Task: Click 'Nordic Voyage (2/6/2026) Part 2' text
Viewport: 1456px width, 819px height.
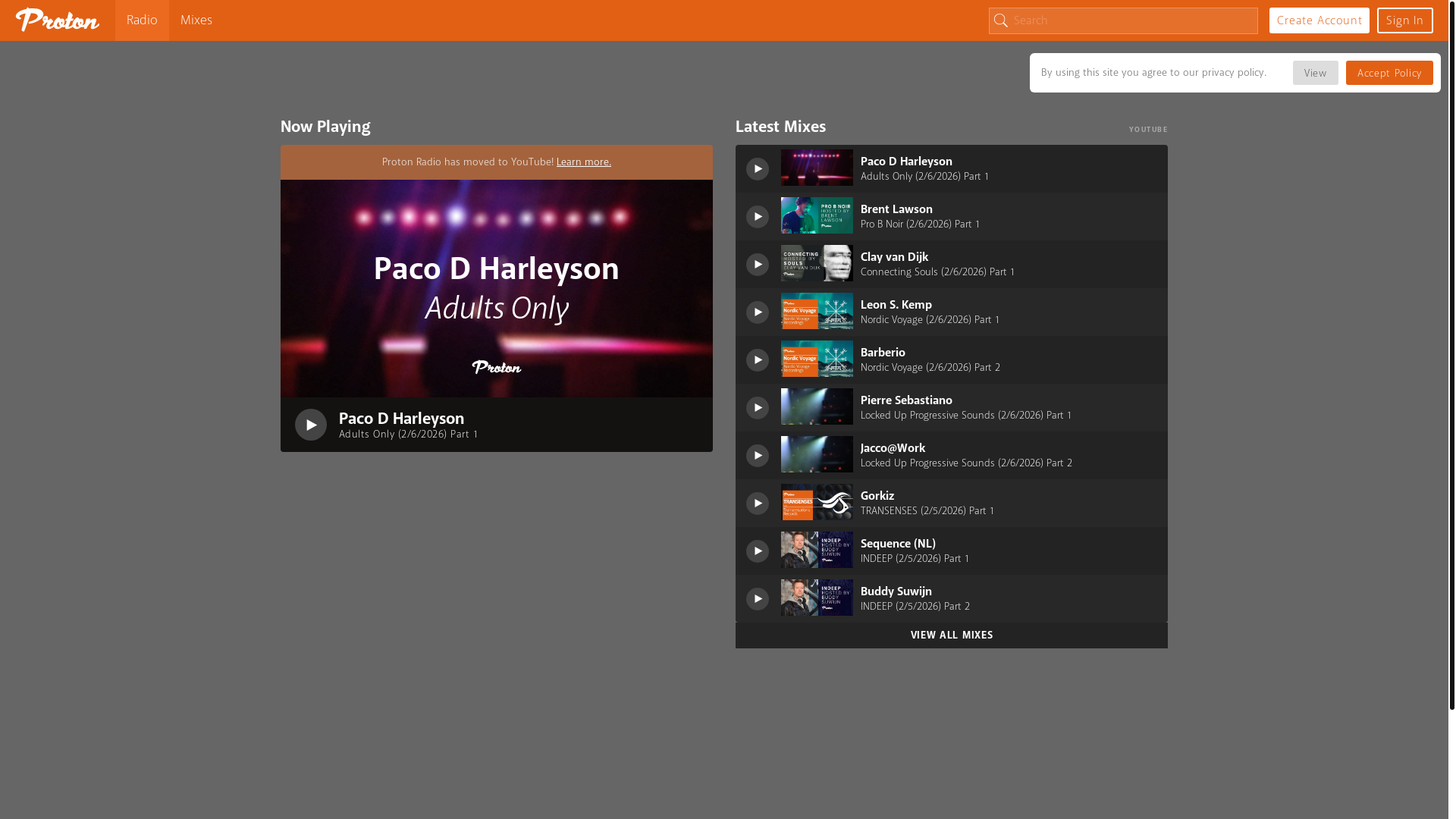Action: 930,368
